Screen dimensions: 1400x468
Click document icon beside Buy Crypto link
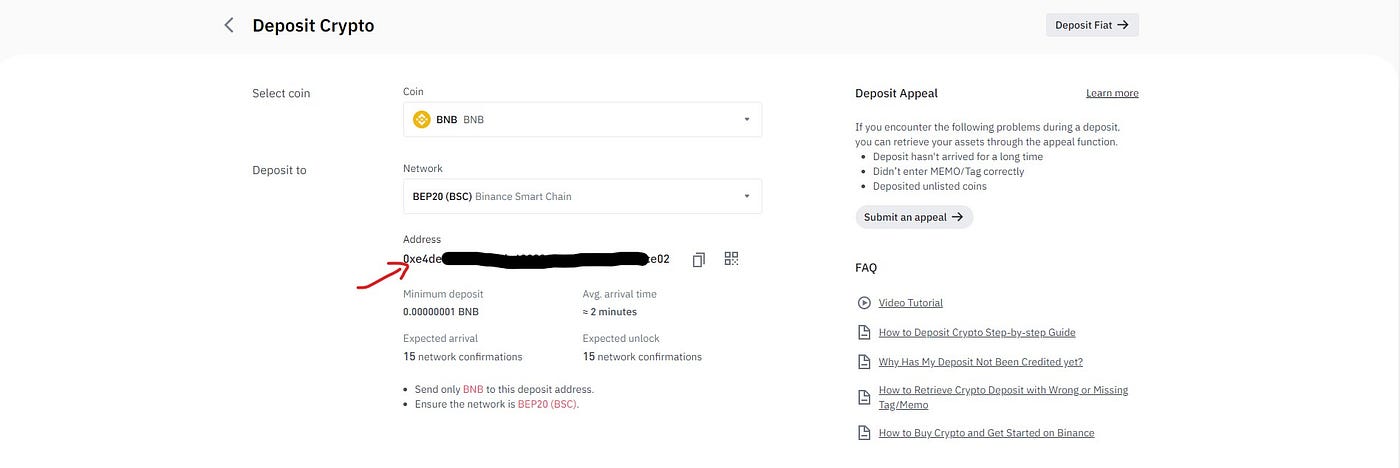(x=864, y=433)
